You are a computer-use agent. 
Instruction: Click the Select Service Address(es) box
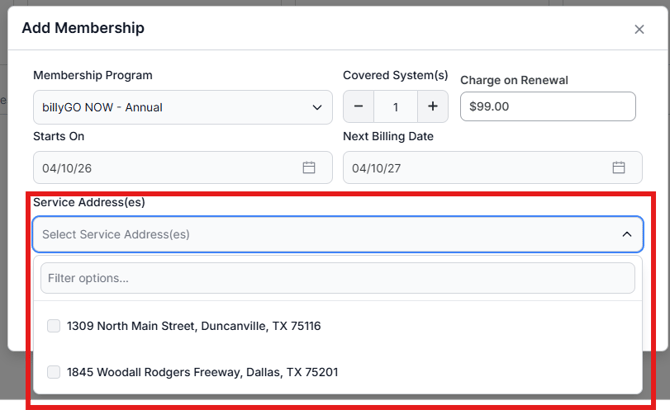(x=320, y=234)
